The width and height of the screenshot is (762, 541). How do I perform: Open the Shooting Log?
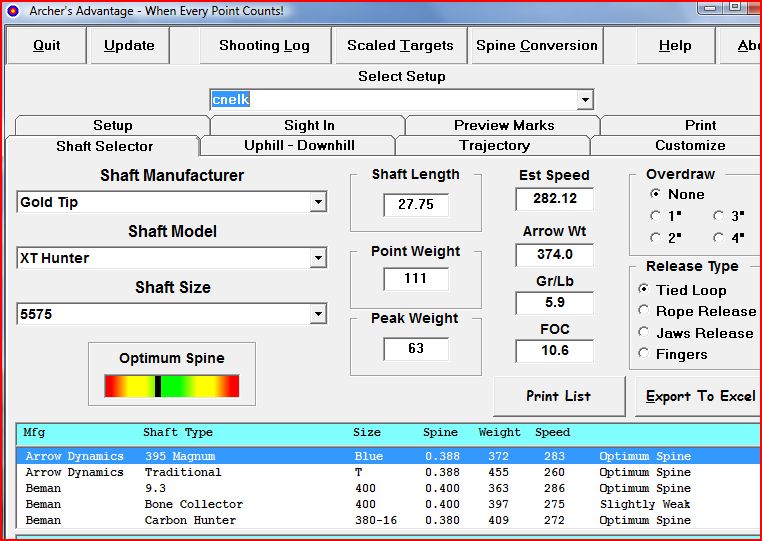[265, 46]
